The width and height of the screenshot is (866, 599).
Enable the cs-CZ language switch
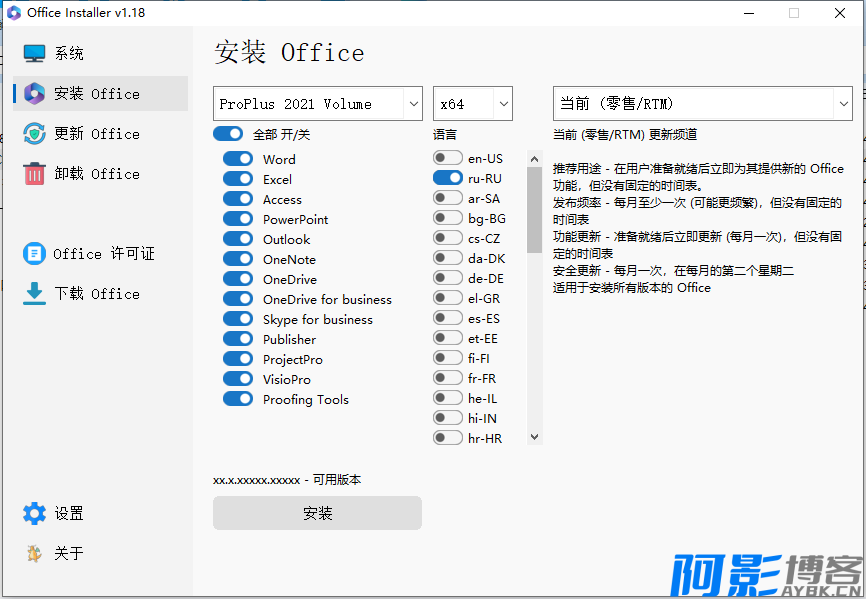click(447, 238)
